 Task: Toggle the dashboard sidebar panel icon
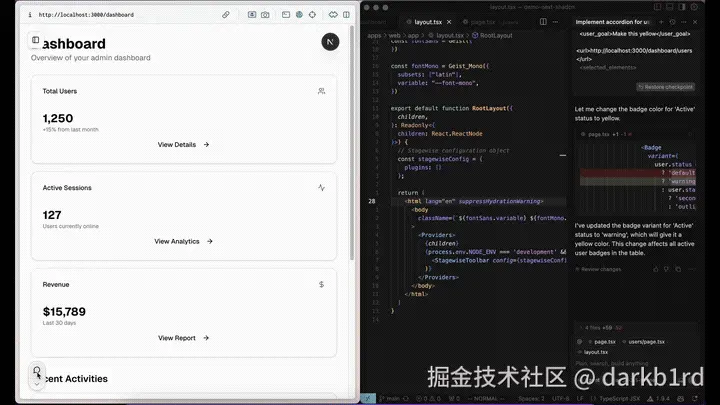tap(35, 40)
